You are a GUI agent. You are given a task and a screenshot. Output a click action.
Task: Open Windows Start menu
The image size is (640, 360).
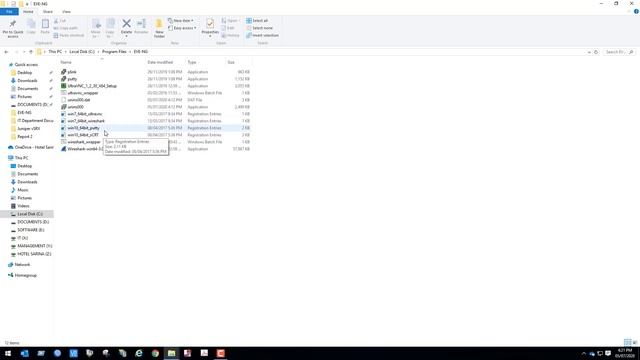click(x=8, y=353)
